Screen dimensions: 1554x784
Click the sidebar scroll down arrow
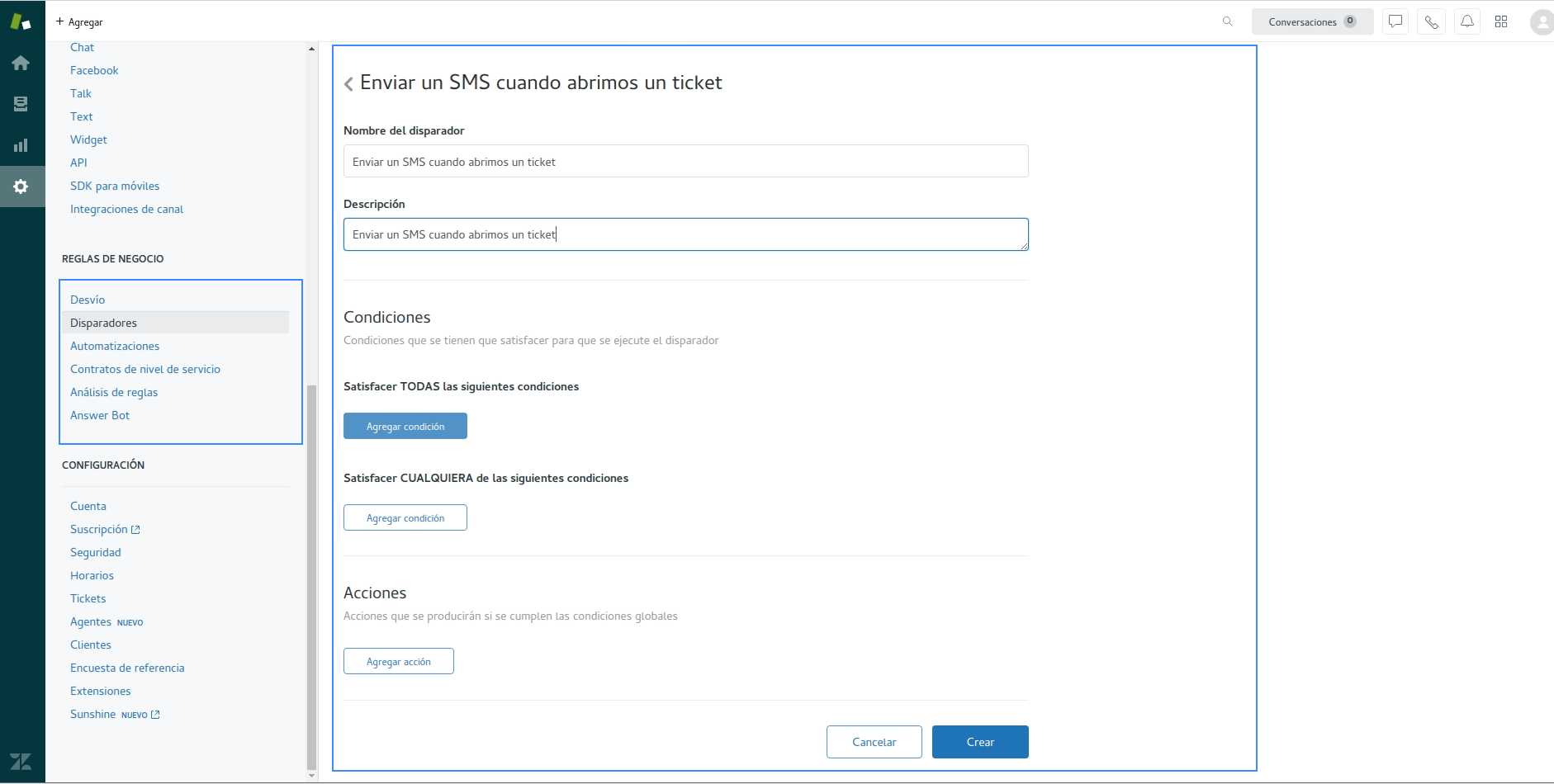point(311,775)
